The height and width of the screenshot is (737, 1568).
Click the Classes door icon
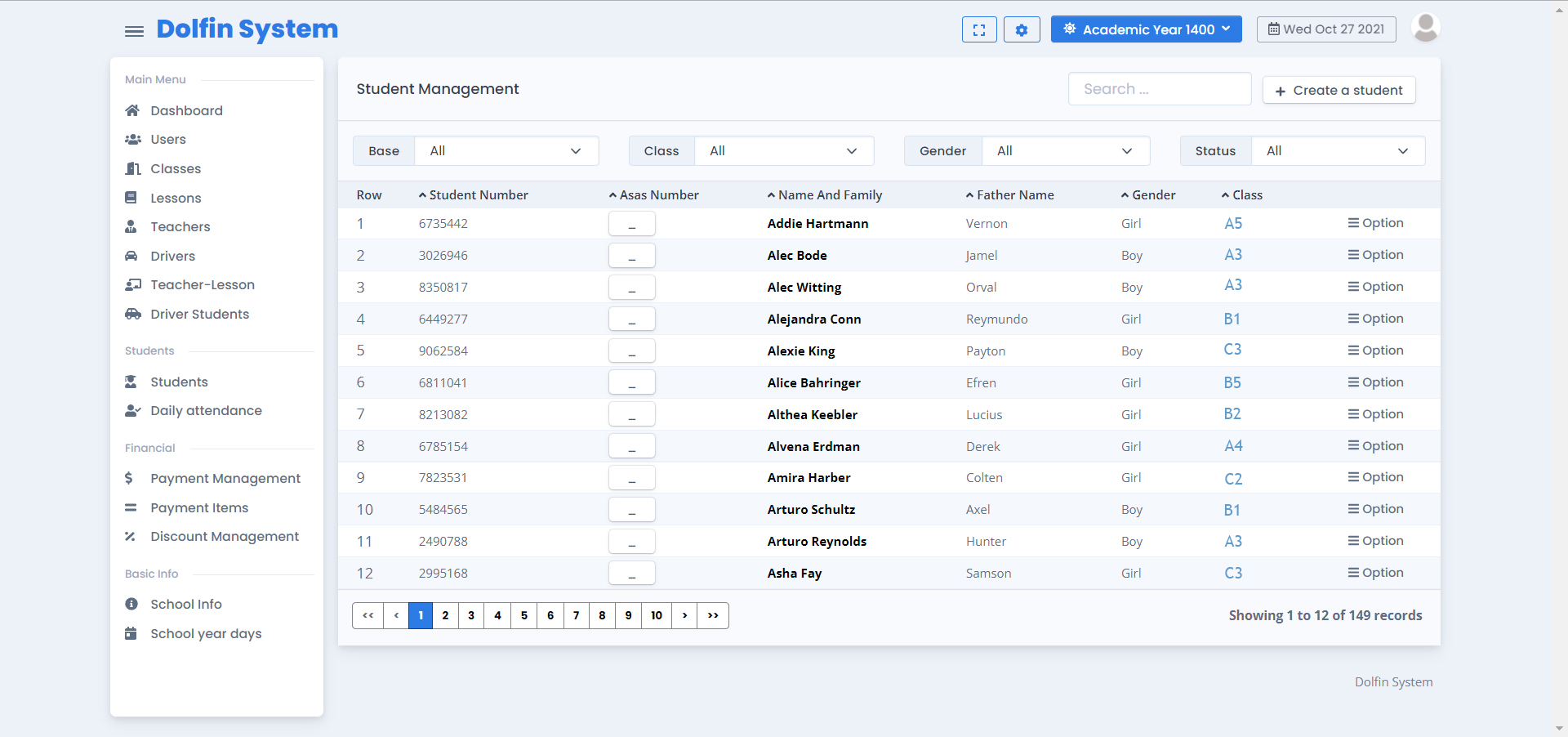pos(132,168)
